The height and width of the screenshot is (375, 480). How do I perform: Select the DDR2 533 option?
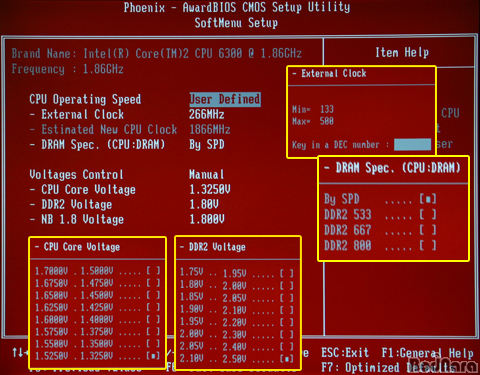380,214
